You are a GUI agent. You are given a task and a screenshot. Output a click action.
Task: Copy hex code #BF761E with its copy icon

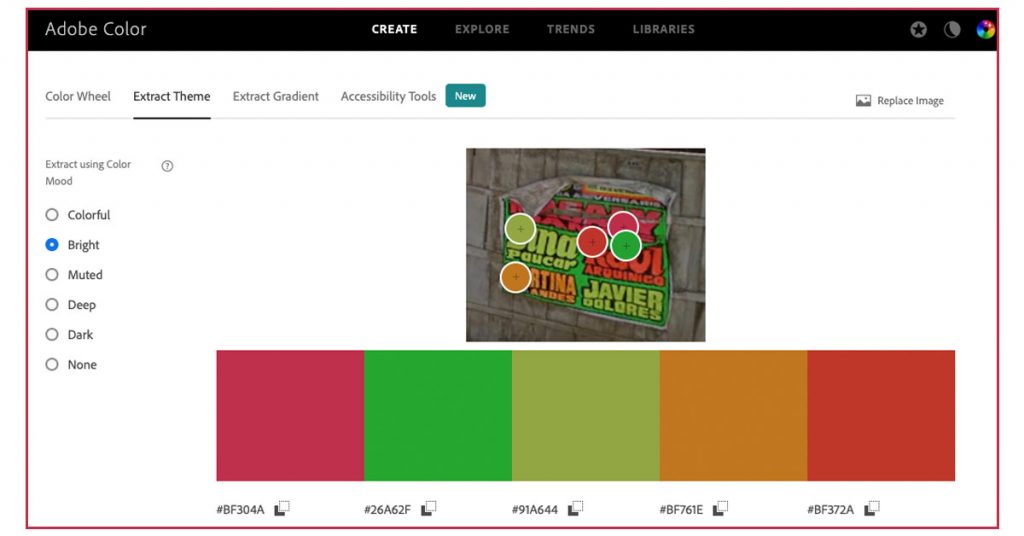pos(720,508)
